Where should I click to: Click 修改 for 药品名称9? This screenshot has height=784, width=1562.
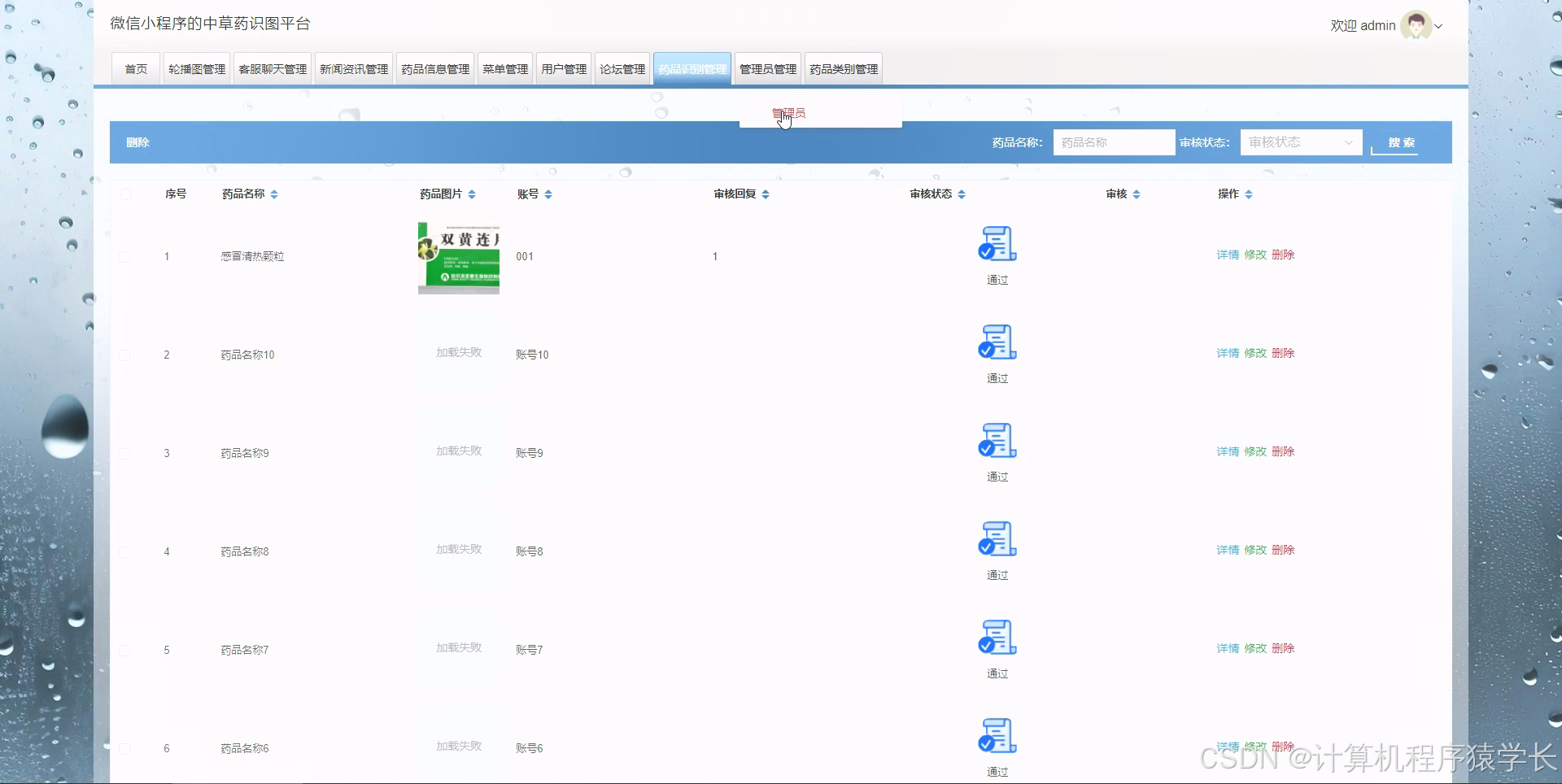(x=1255, y=451)
